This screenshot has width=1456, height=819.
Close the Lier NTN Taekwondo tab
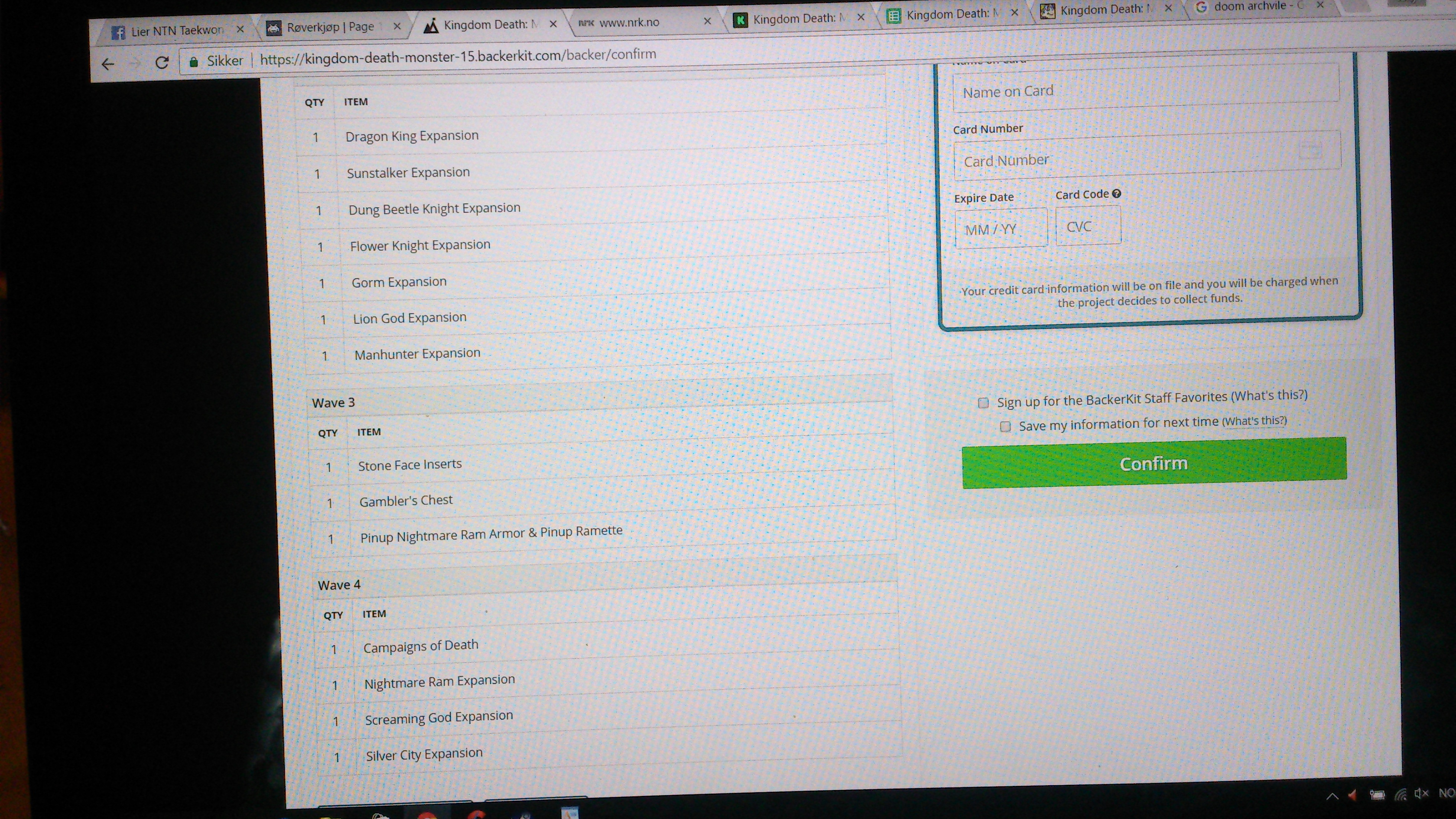click(x=240, y=29)
